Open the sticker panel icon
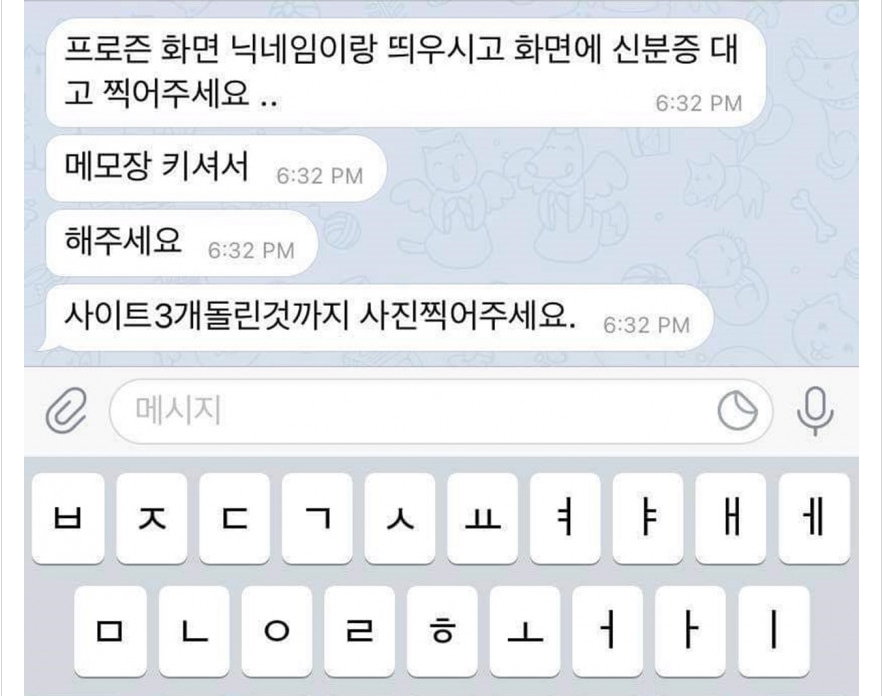 (x=737, y=411)
